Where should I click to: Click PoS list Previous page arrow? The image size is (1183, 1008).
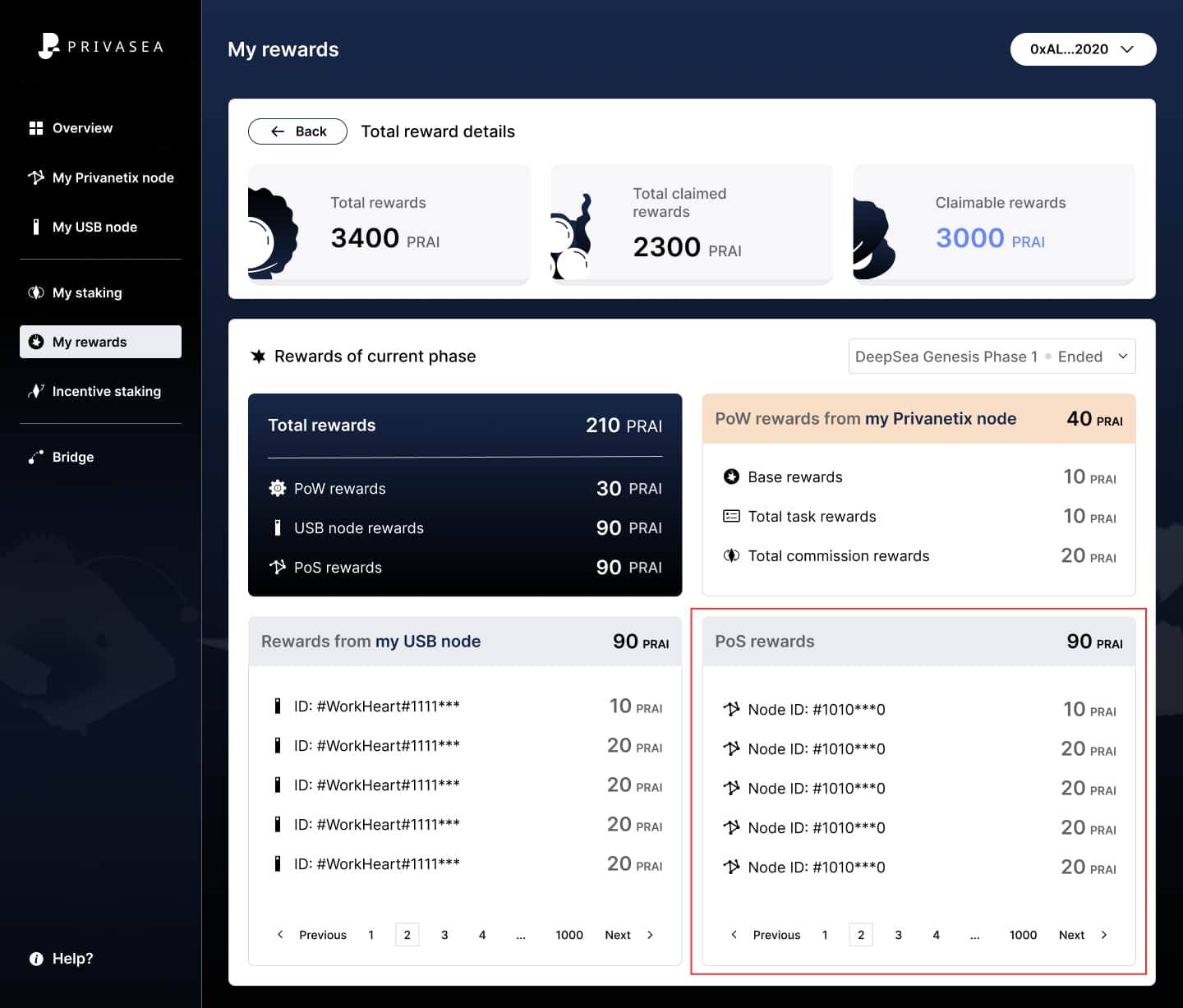[734, 935]
